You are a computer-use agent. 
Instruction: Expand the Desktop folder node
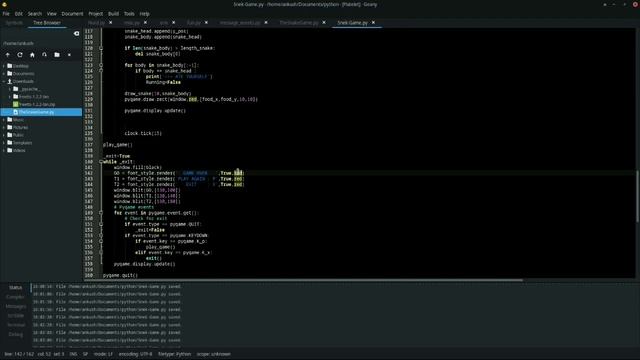pyautogui.click(x=4, y=66)
